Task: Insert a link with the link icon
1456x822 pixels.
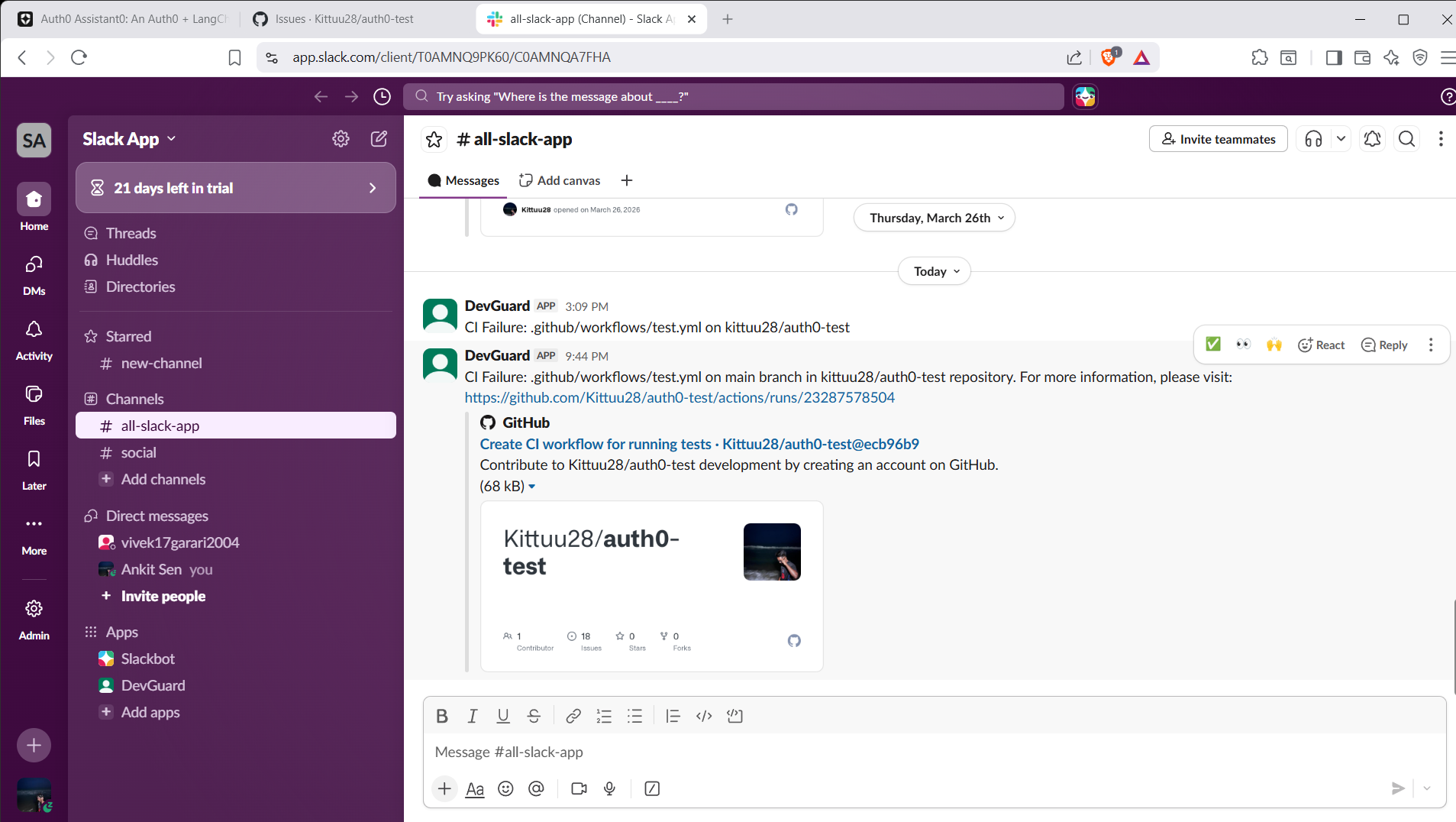Action: tap(573, 716)
